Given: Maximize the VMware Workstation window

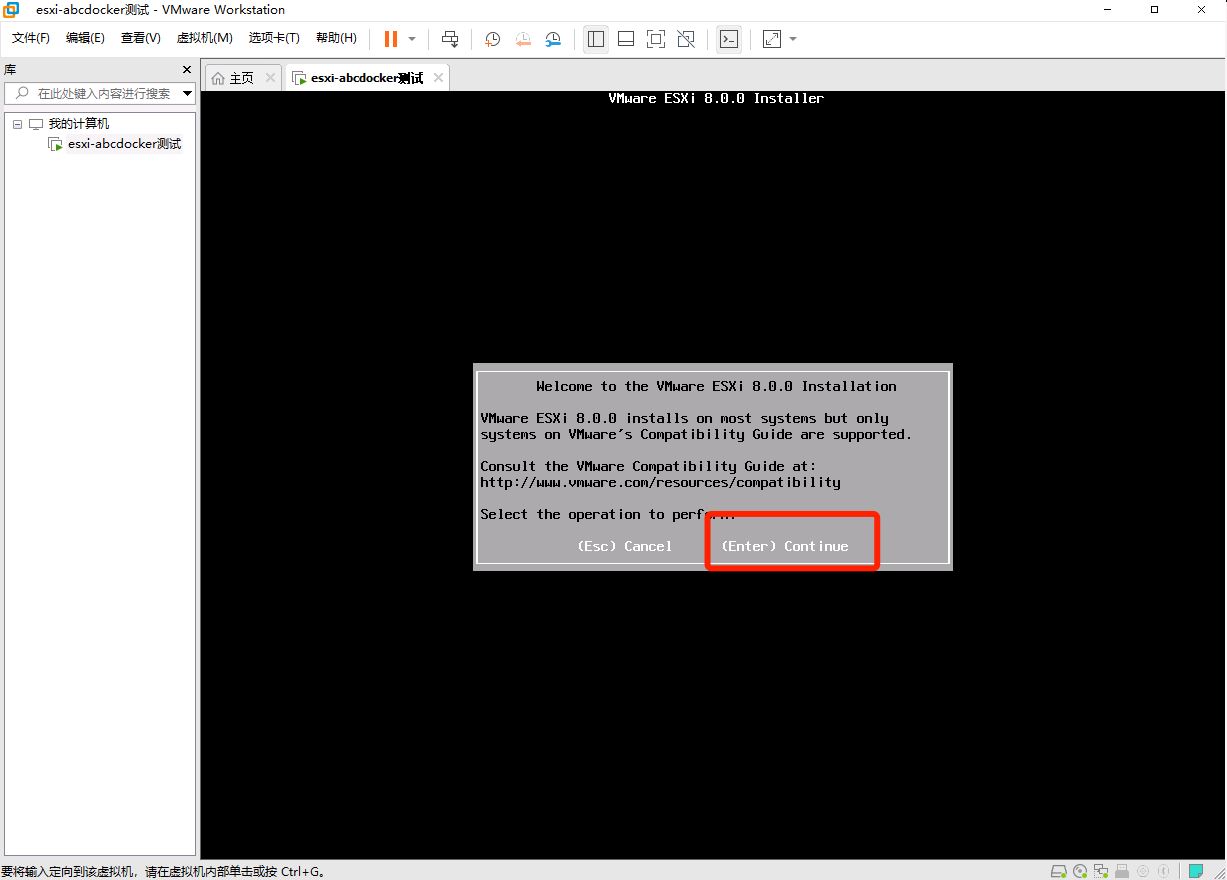Looking at the screenshot, I should (1154, 10).
